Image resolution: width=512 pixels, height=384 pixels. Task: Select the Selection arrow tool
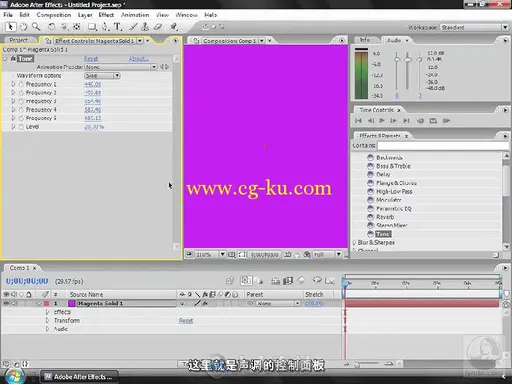[10, 27]
